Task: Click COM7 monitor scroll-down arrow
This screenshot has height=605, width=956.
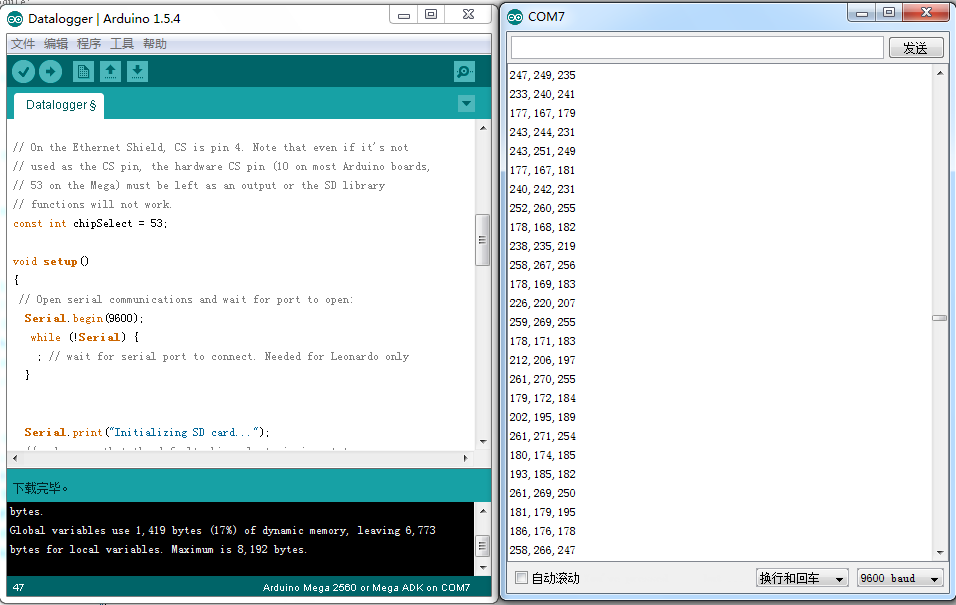Action: pyautogui.click(x=940, y=553)
